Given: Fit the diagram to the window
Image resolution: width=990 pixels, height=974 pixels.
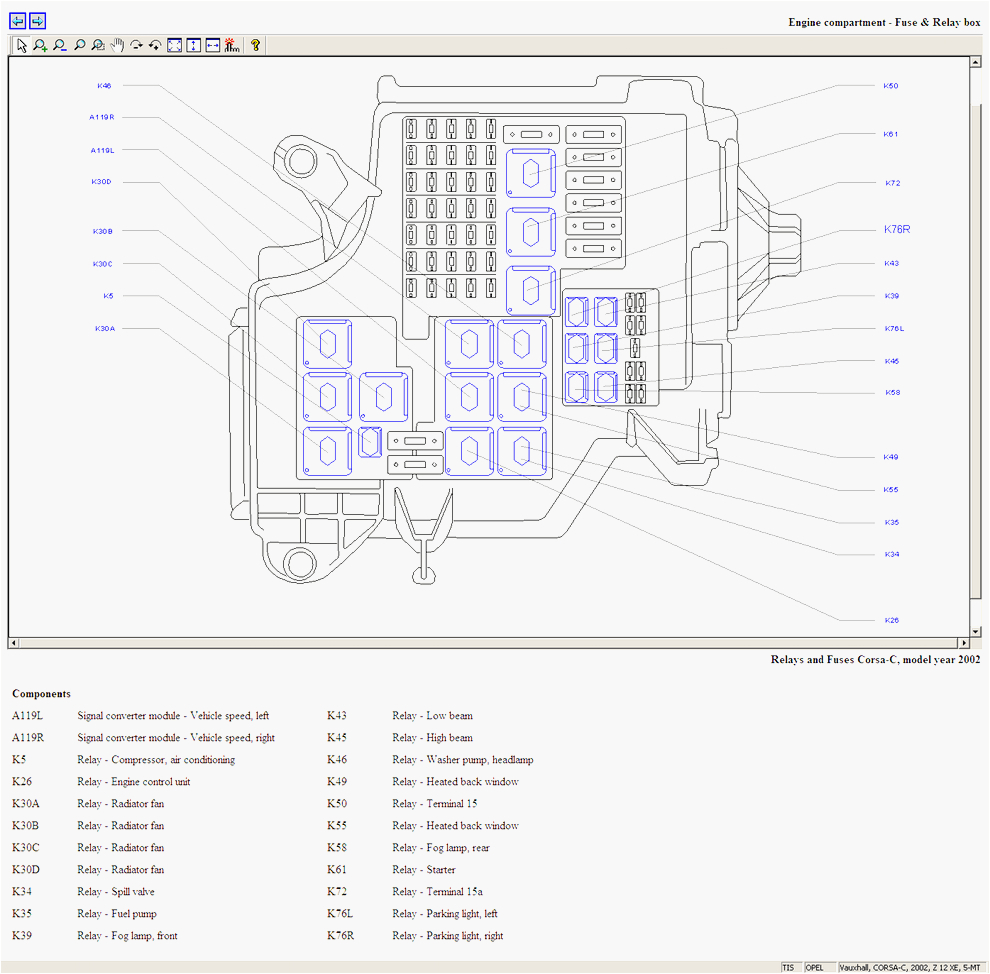Looking at the screenshot, I should click(x=175, y=45).
